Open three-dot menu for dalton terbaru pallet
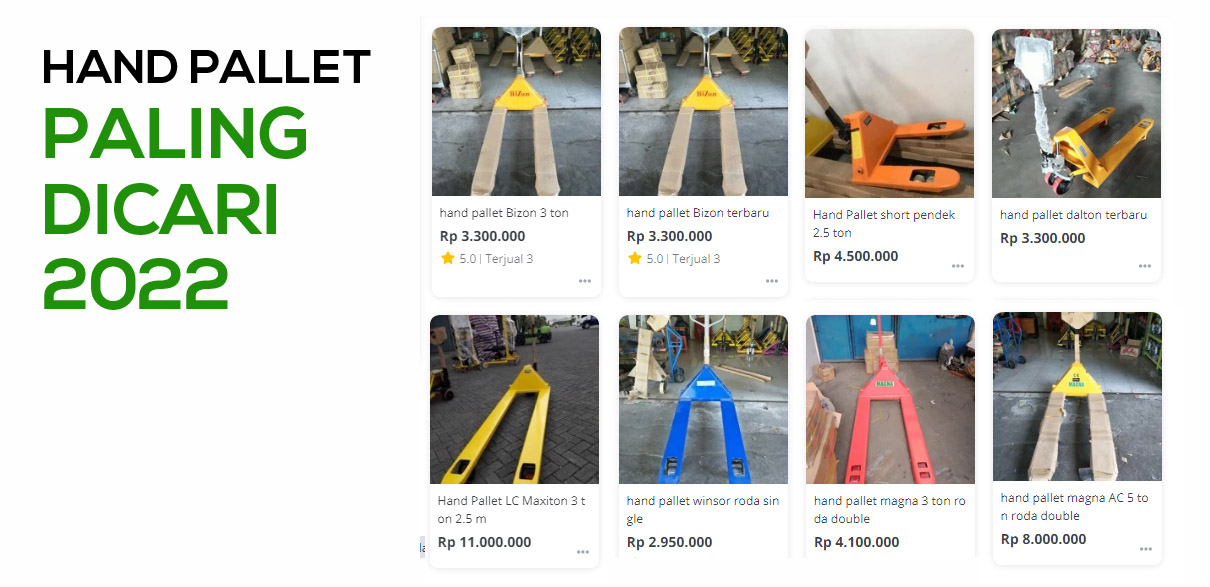The height and width of the screenshot is (587, 1210). (x=1145, y=266)
